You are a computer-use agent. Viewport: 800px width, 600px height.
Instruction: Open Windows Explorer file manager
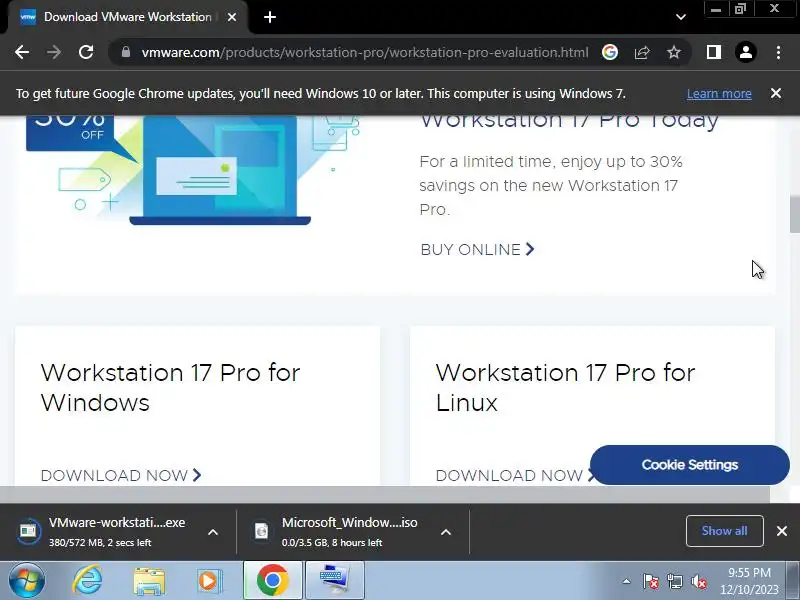(x=149, y=581)
